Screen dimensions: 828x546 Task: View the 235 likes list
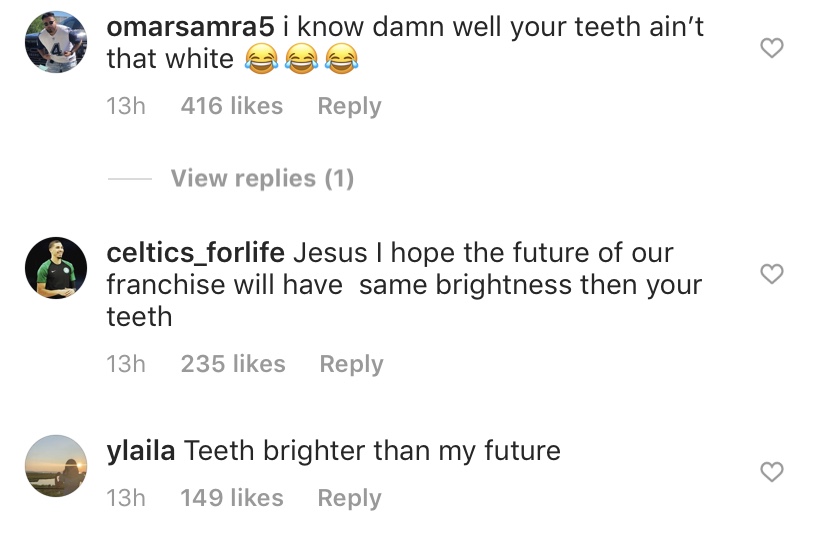pos(233,364)
